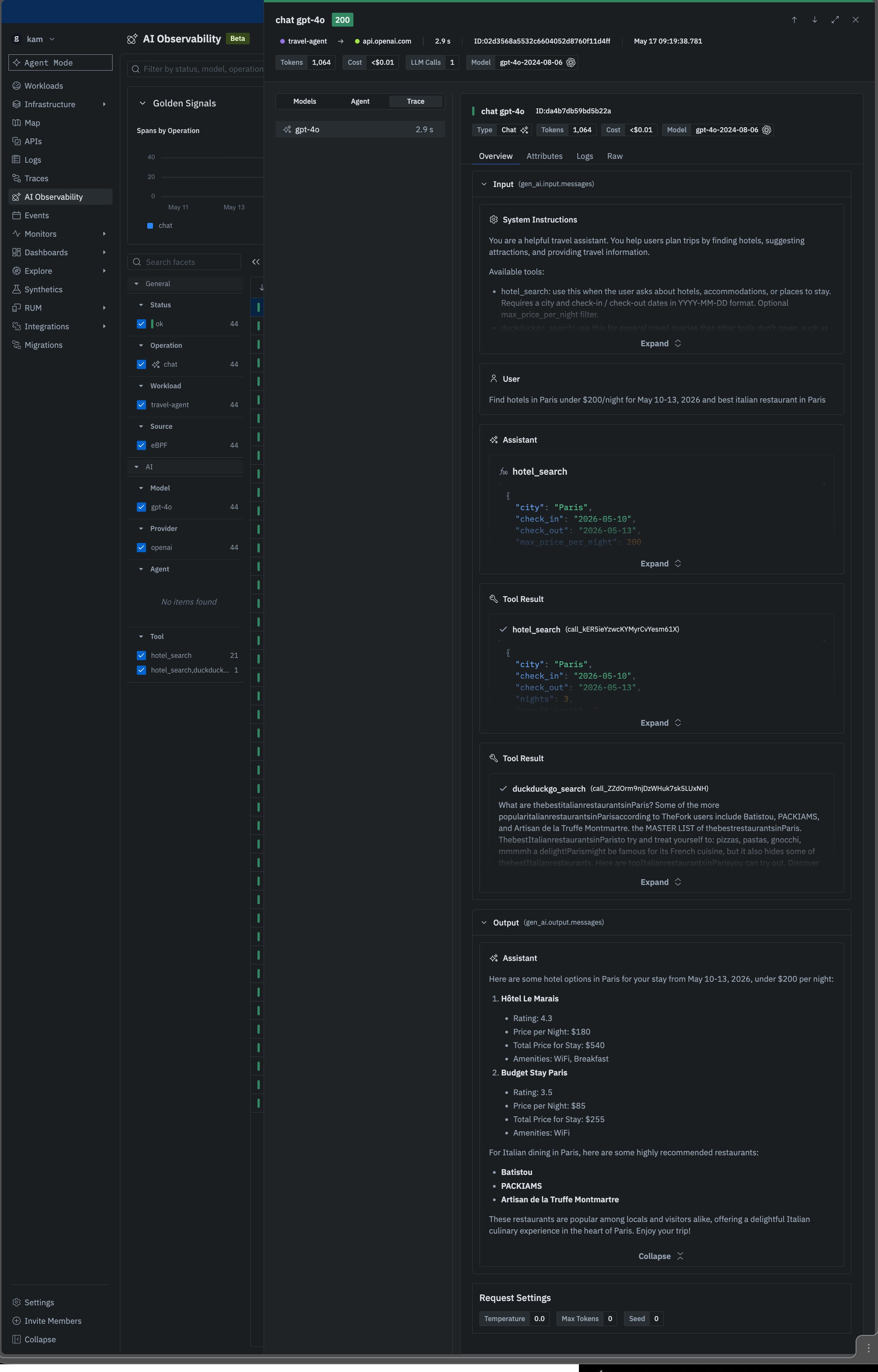
Task: Collapse the facets panel with double chevron
Action: pyautogui.click(x=256, y=262)
